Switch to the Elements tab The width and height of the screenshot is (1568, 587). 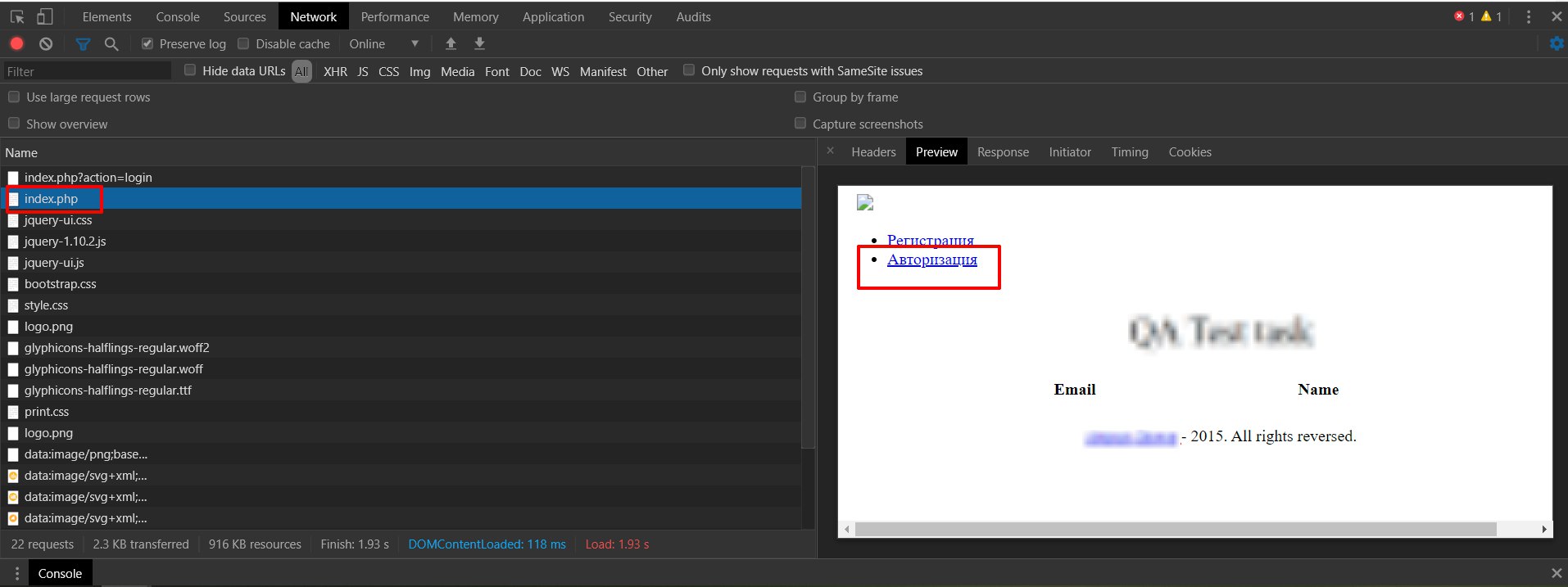click(106, 16)
